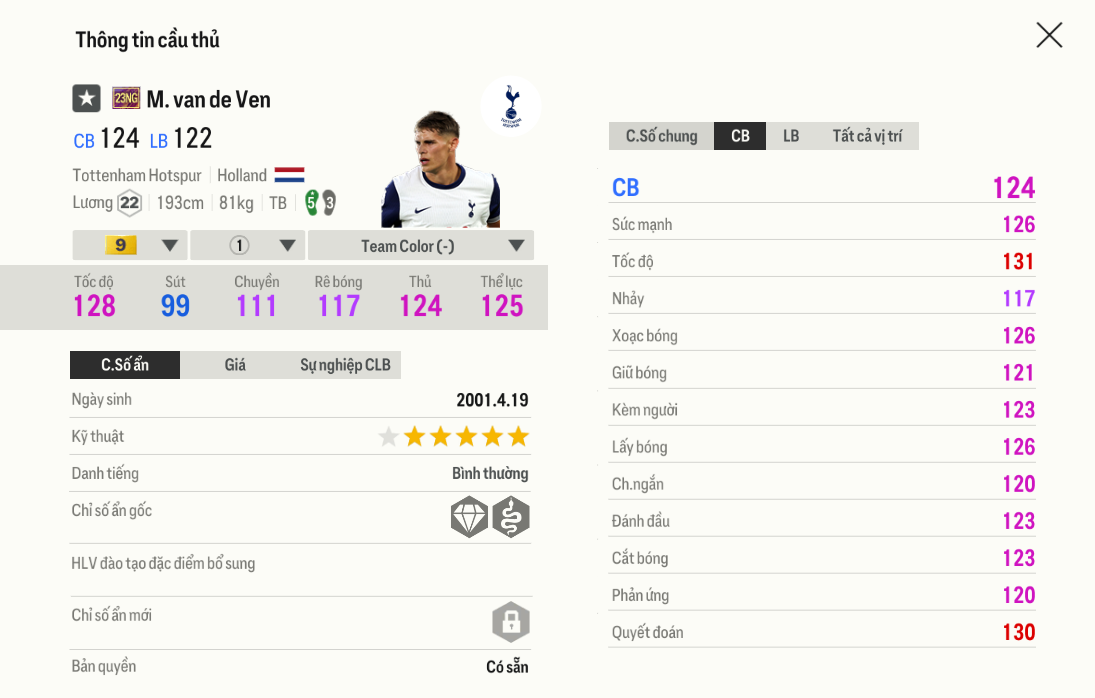Select the C.Số chung stats tab
The image size is (1095, 698).
[661, 136]
